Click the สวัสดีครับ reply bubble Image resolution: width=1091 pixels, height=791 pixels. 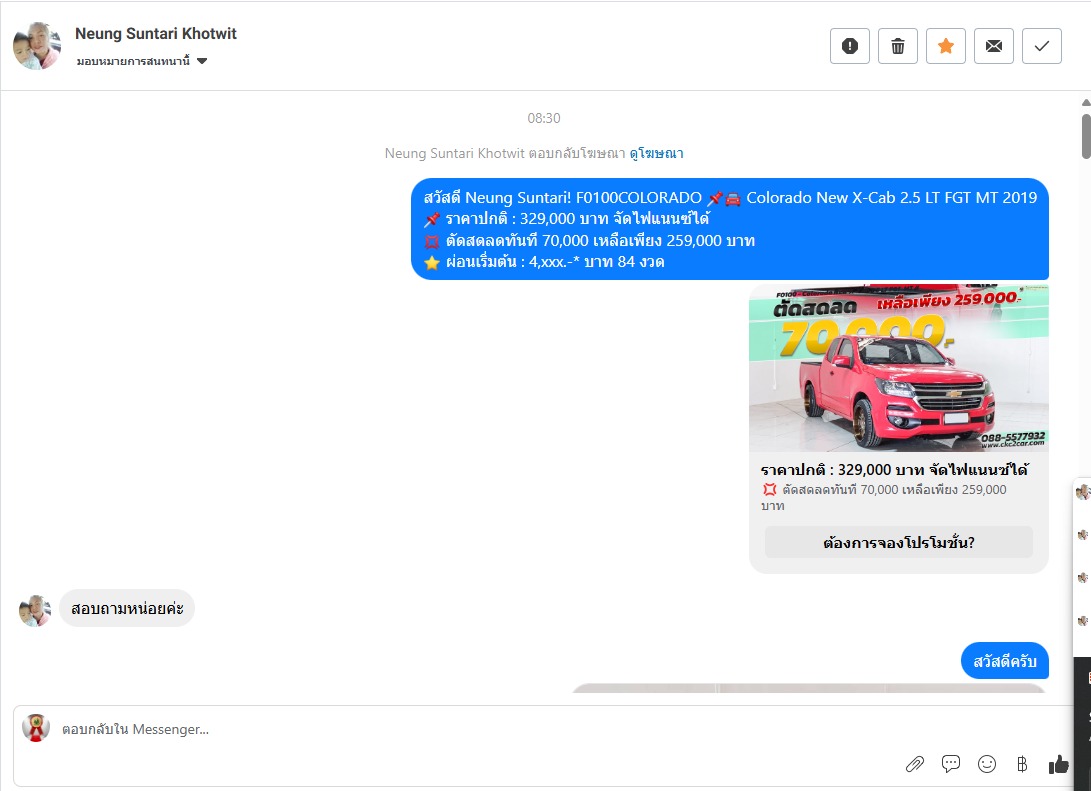click(1005, 661)
